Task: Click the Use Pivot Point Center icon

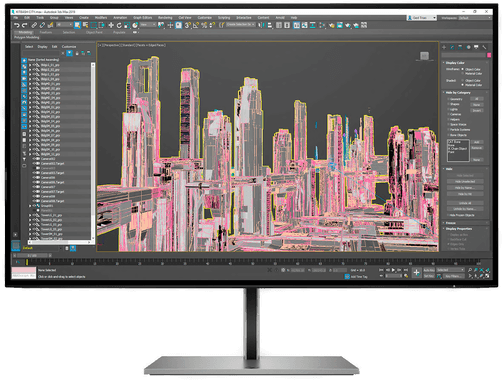Action: (161, 25)
